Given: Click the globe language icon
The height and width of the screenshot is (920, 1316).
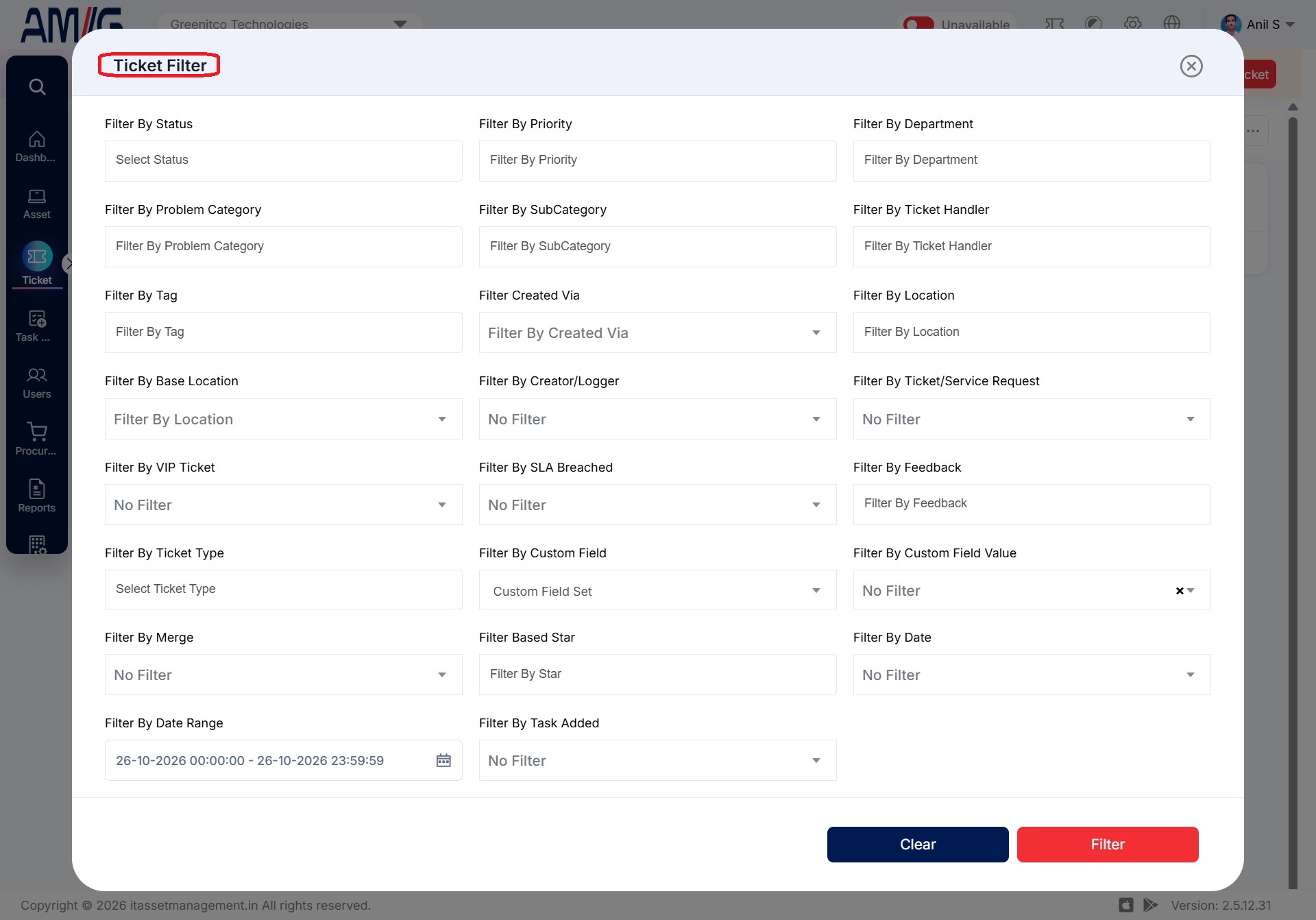Looking at the screenshot, I should [x=1172, y=23].
